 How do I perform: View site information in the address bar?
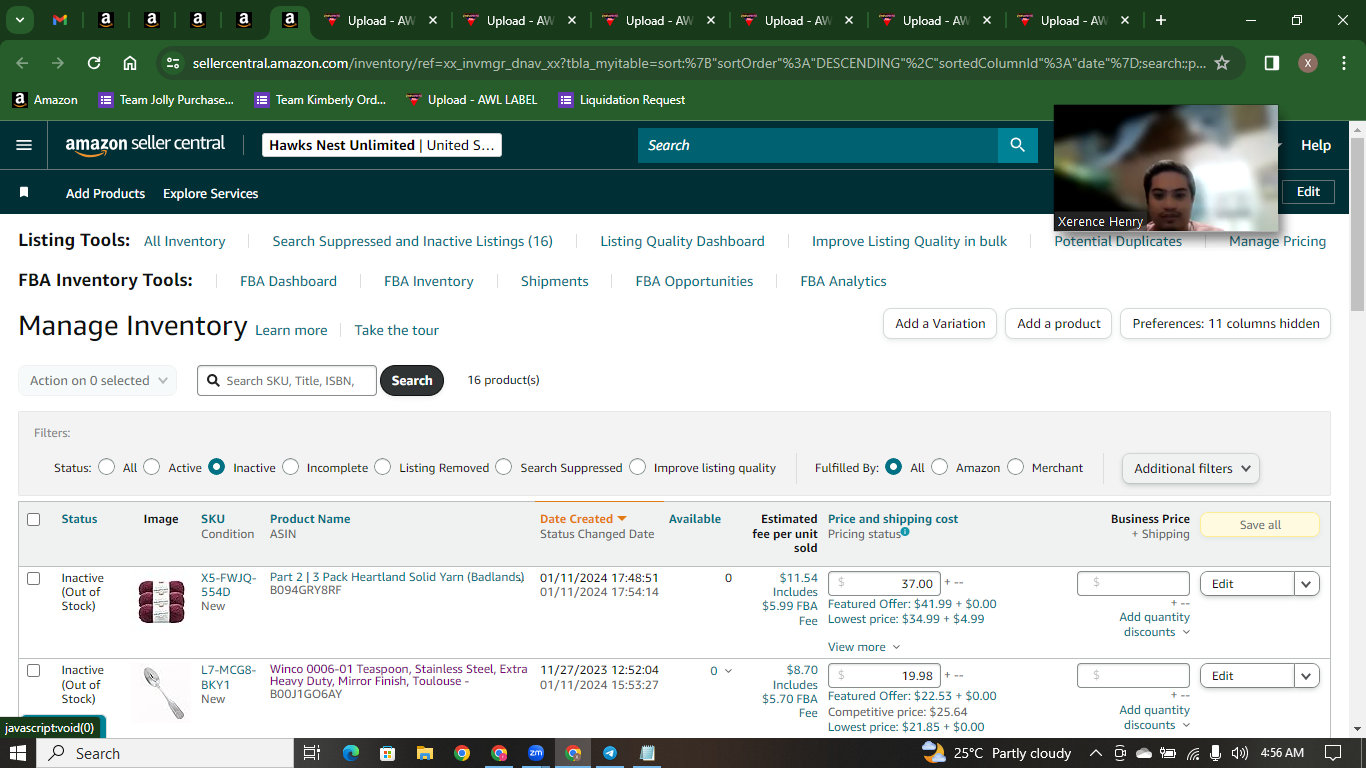173,63
